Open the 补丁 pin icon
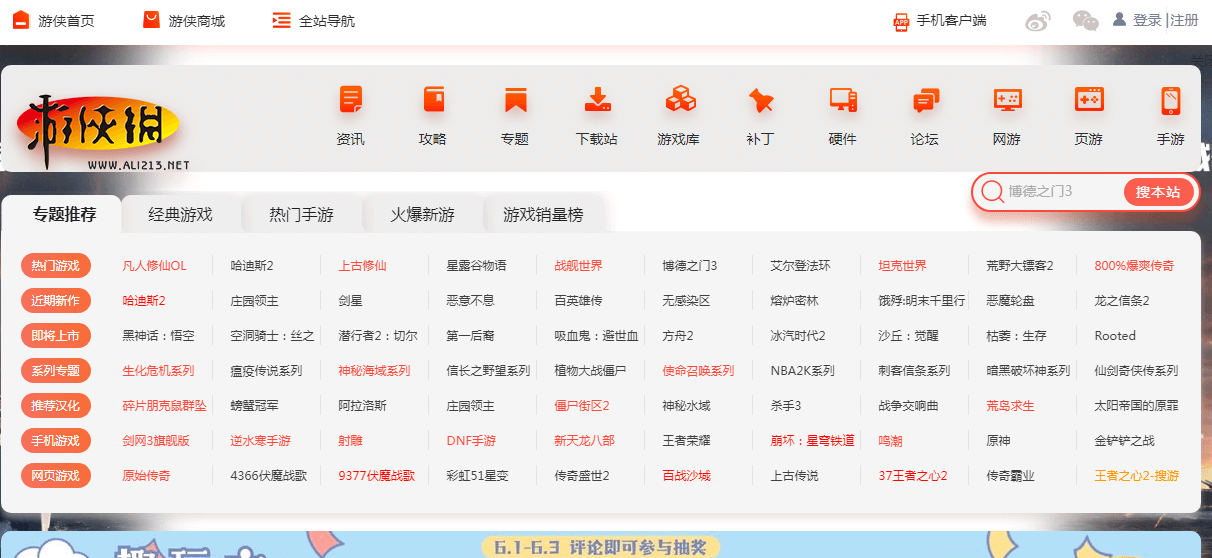The width and height of the screenshot is (1212, 558). (761, 100)
